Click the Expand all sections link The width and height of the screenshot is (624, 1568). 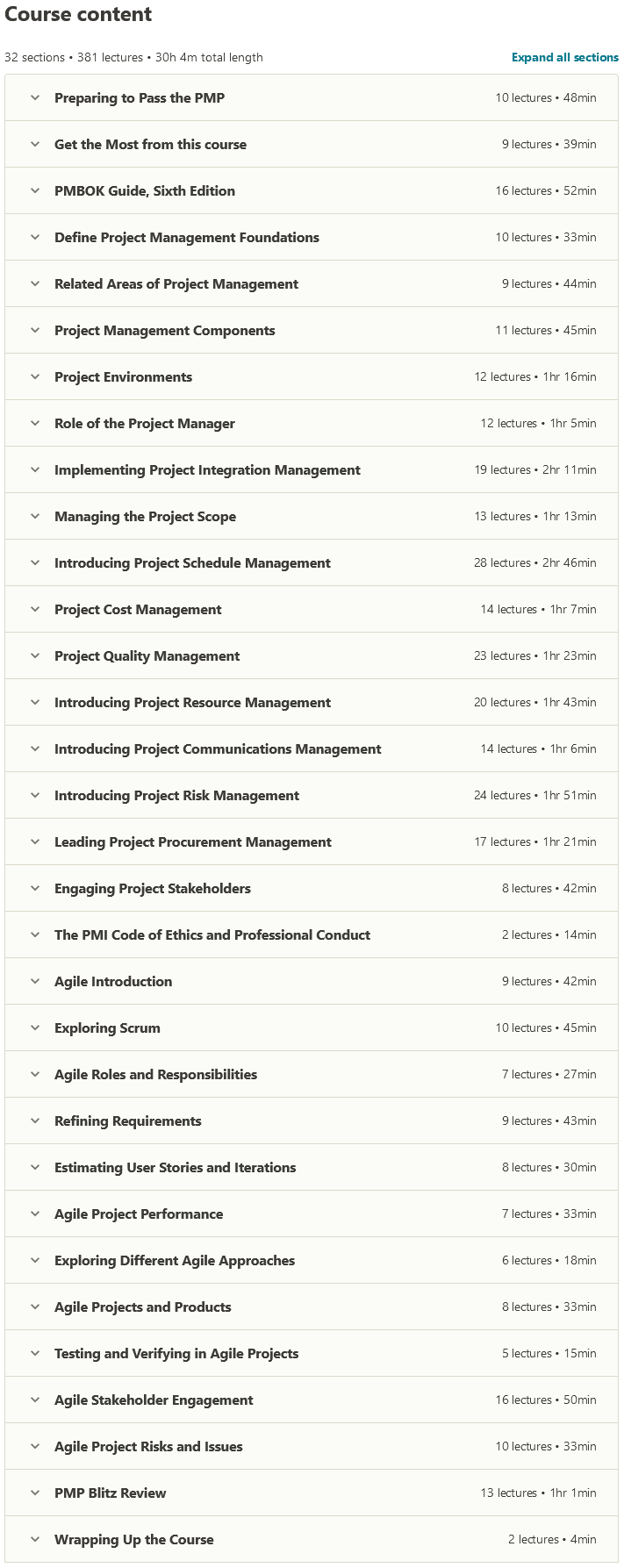tap(564, 57)
